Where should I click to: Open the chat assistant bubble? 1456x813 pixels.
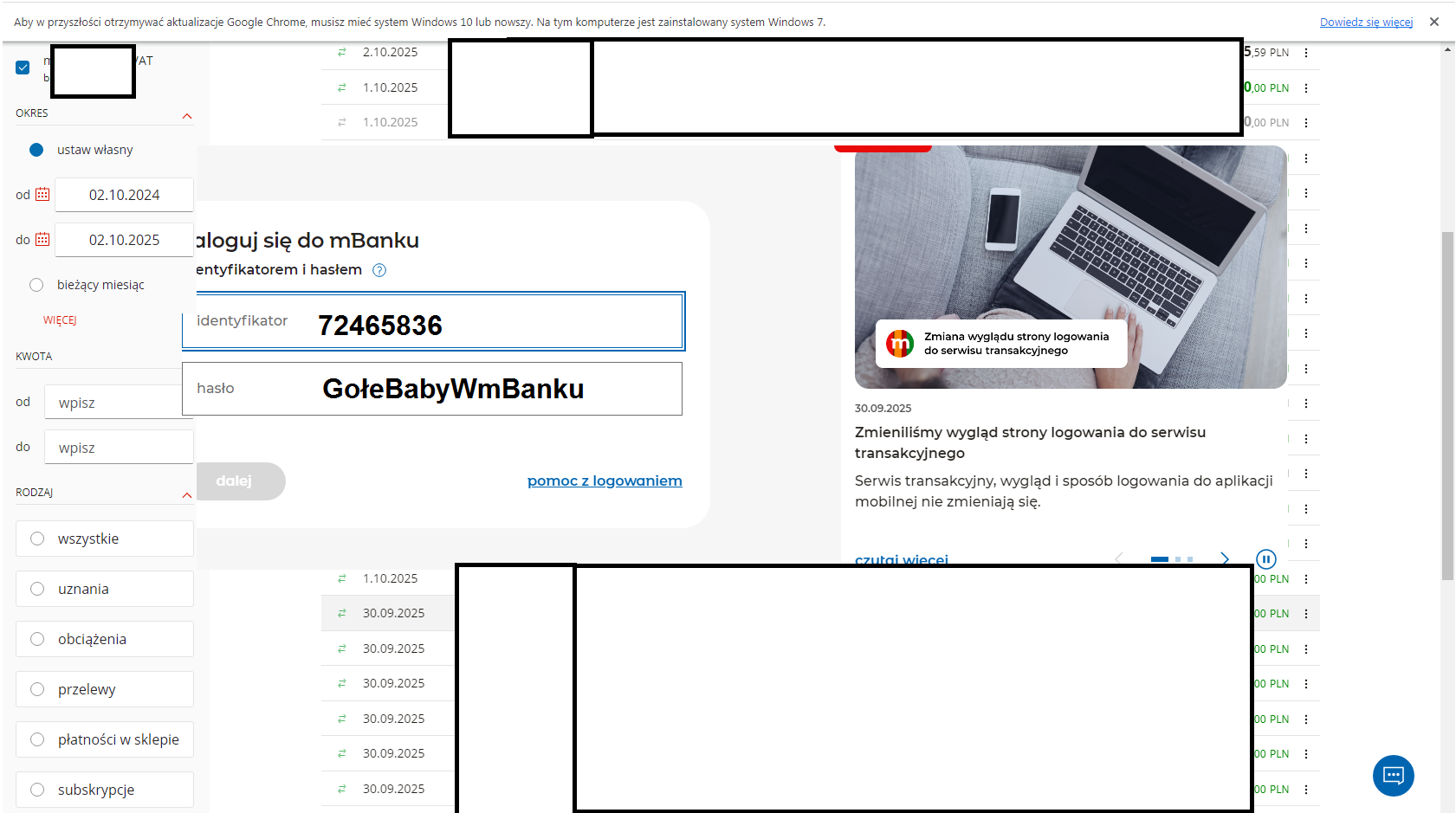click(x=1394, y=776)
